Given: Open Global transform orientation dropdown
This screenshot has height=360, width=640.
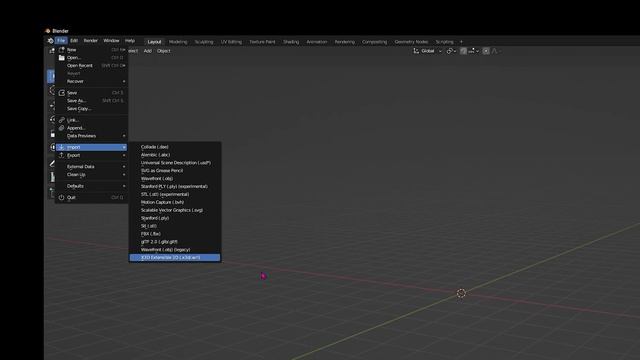Looking at the screenshot, I should point(427,51).
